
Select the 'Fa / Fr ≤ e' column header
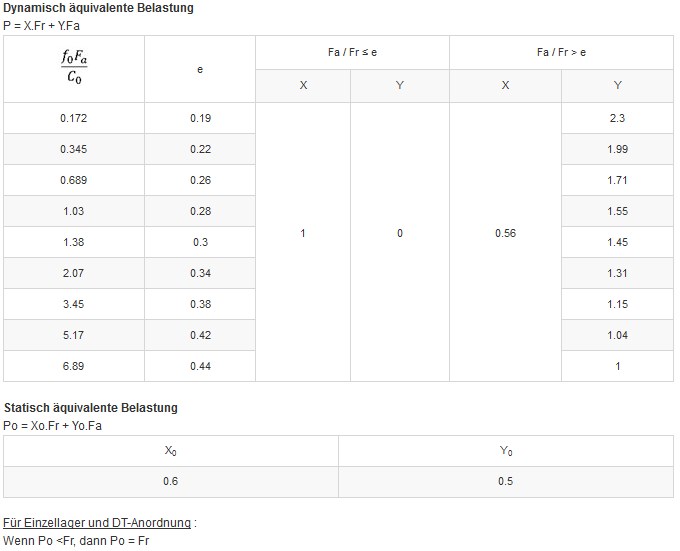pos(352,52)
